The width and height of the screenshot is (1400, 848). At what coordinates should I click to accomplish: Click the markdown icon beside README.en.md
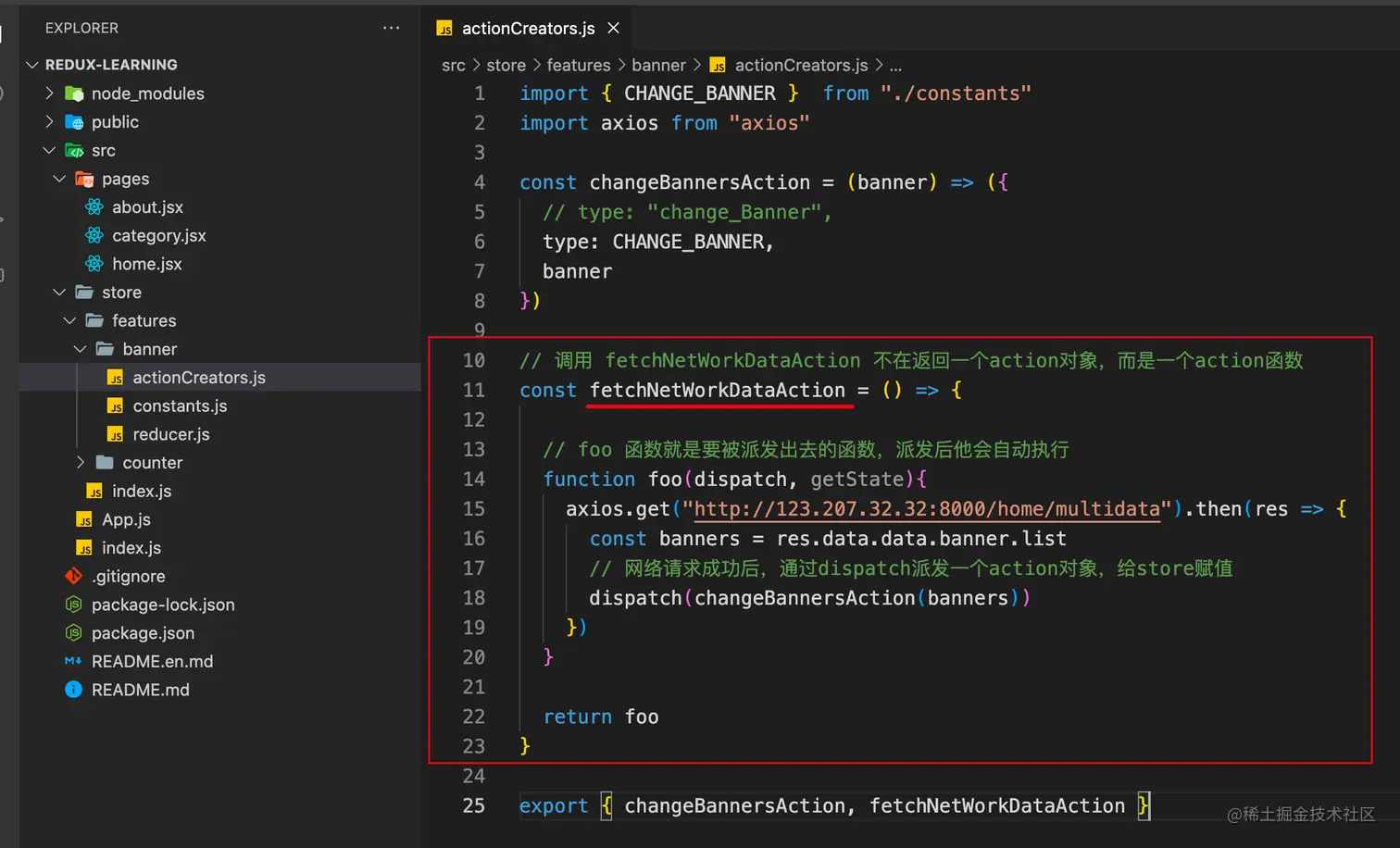click(x=74, y=661)
